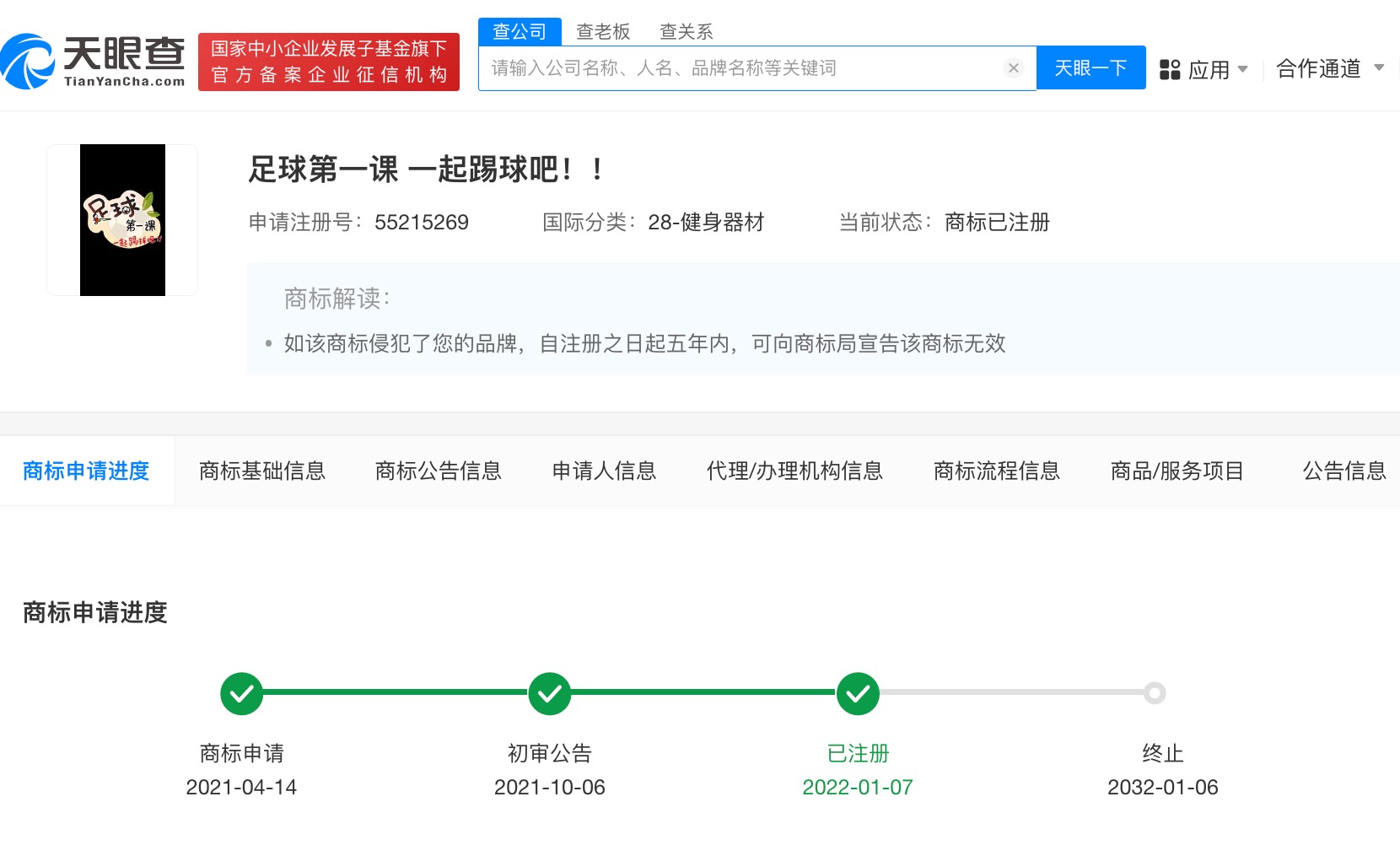Clear the search field with X icon

(x=1014, y=68)
